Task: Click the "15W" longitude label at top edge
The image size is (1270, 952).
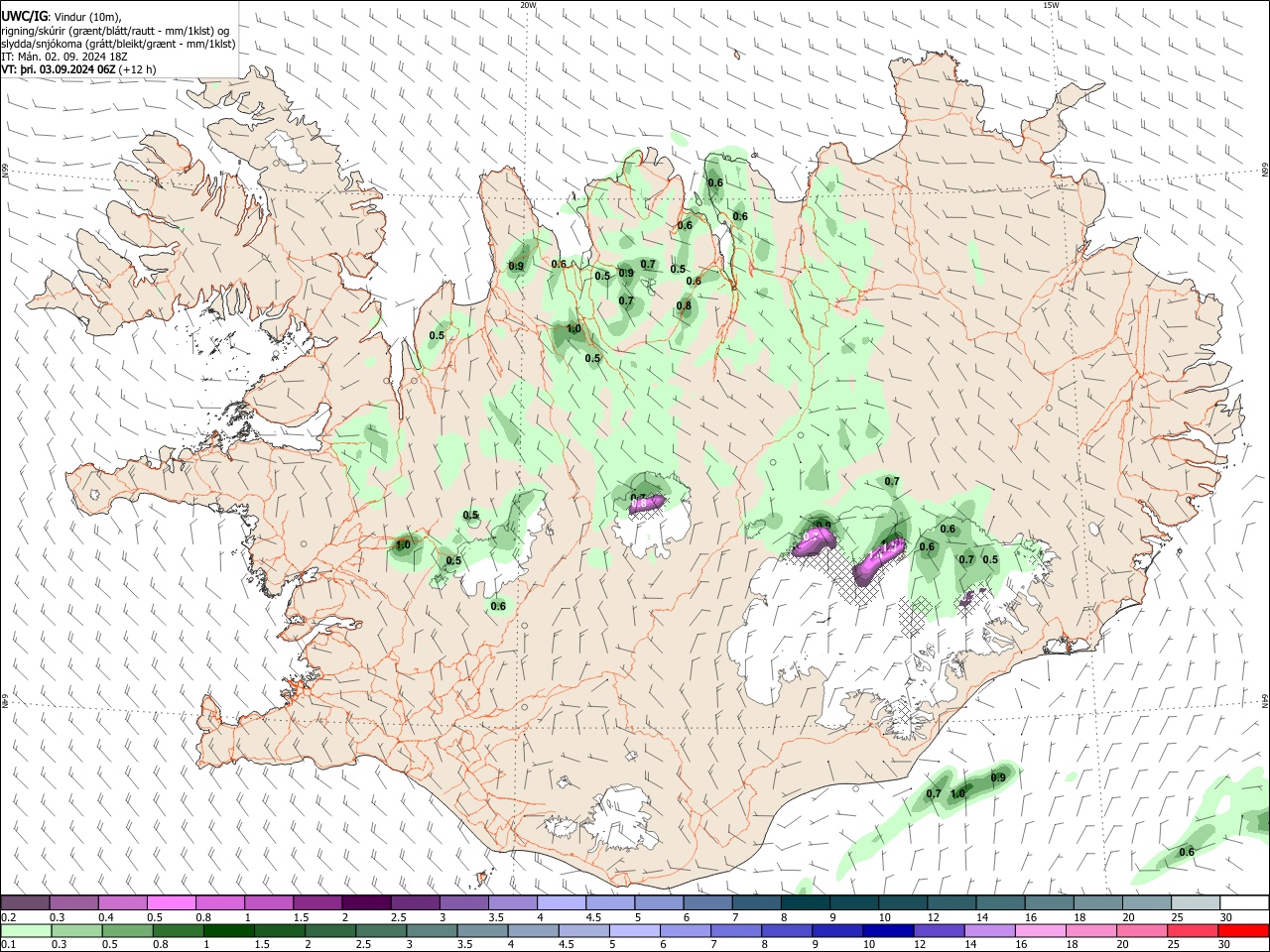Action: [1051, 5]
